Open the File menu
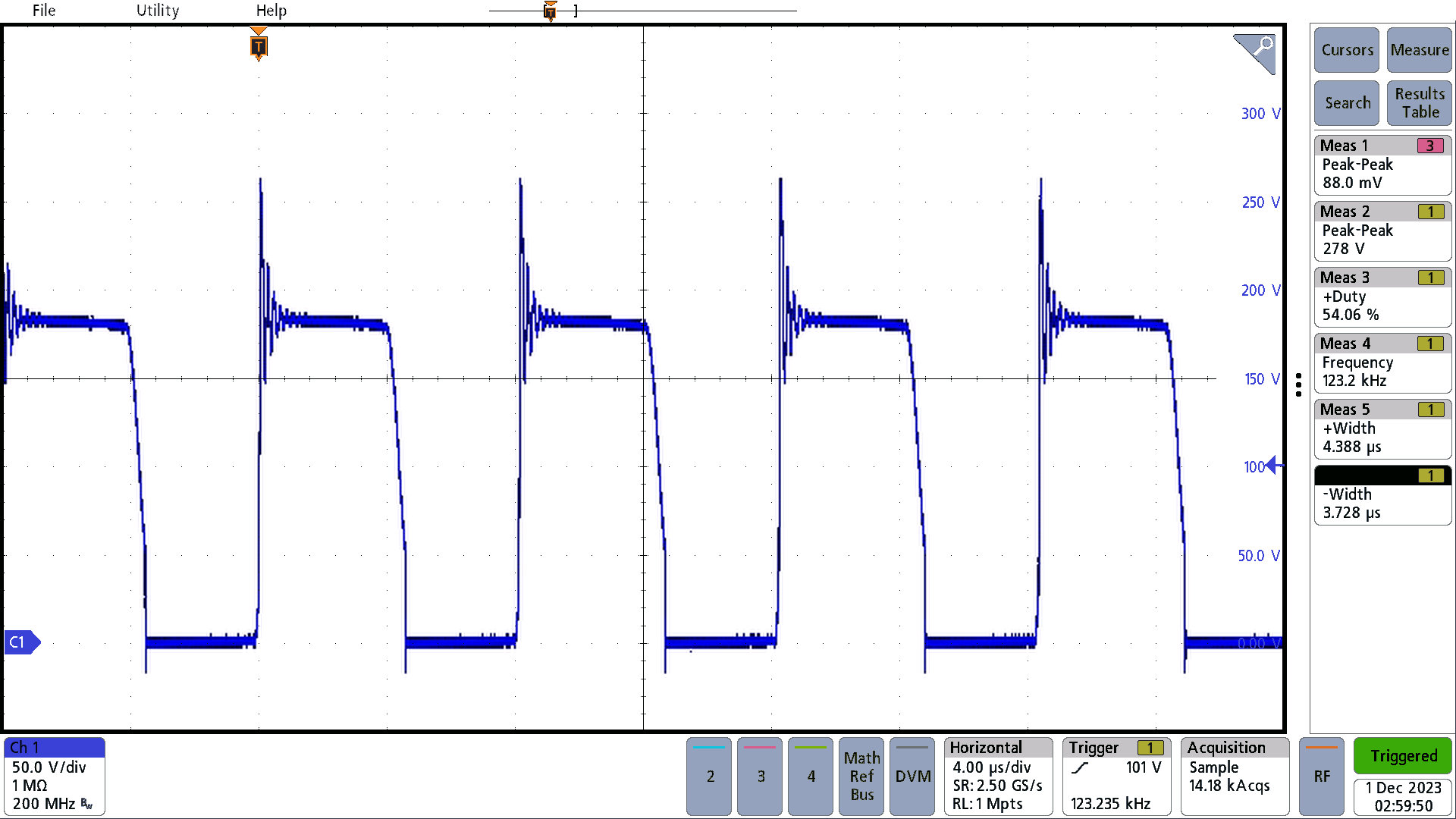1456x819 pixels. pyautogui.click(x=43, y=11)
